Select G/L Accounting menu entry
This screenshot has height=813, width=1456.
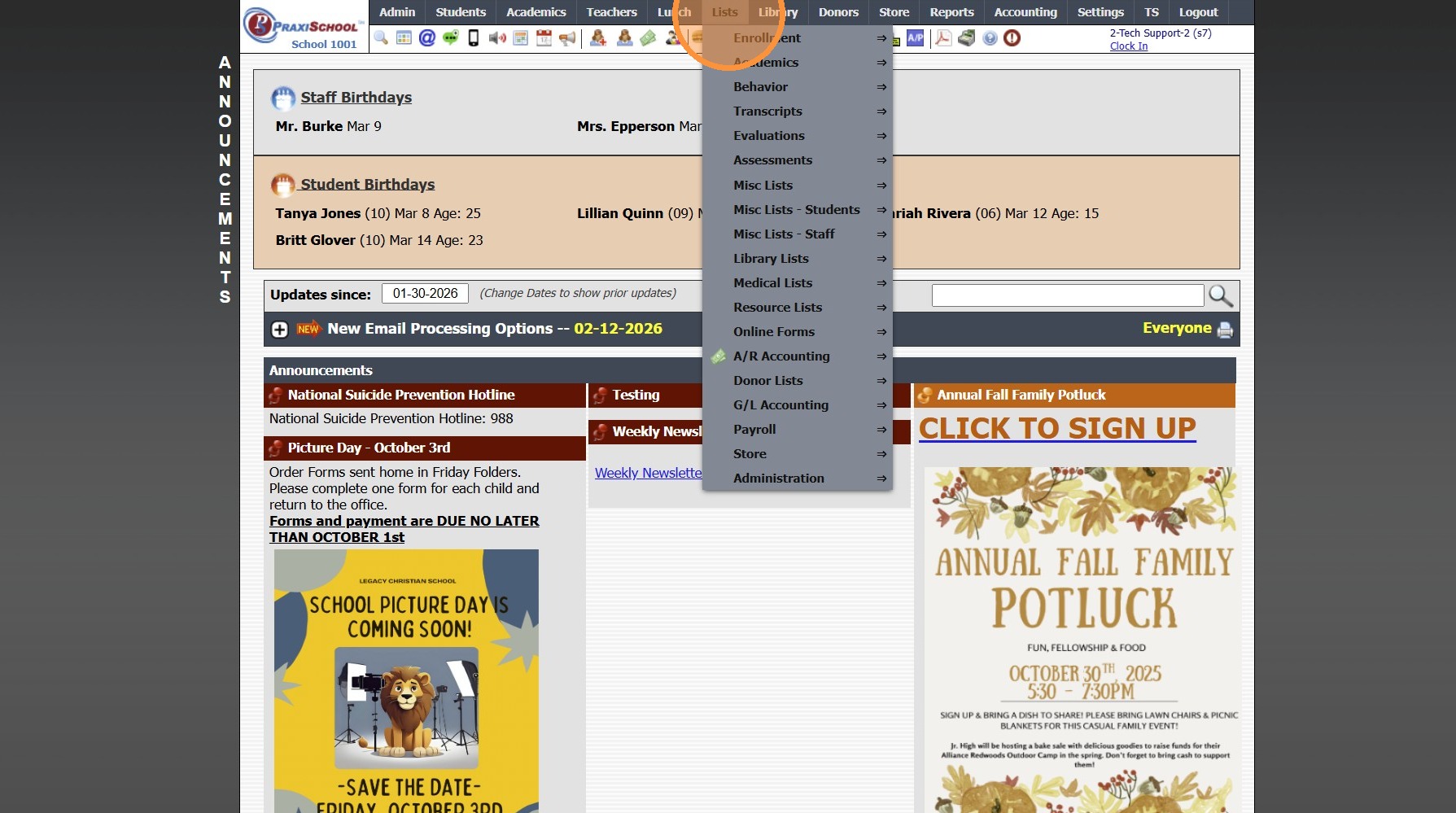tap(798, 405)
